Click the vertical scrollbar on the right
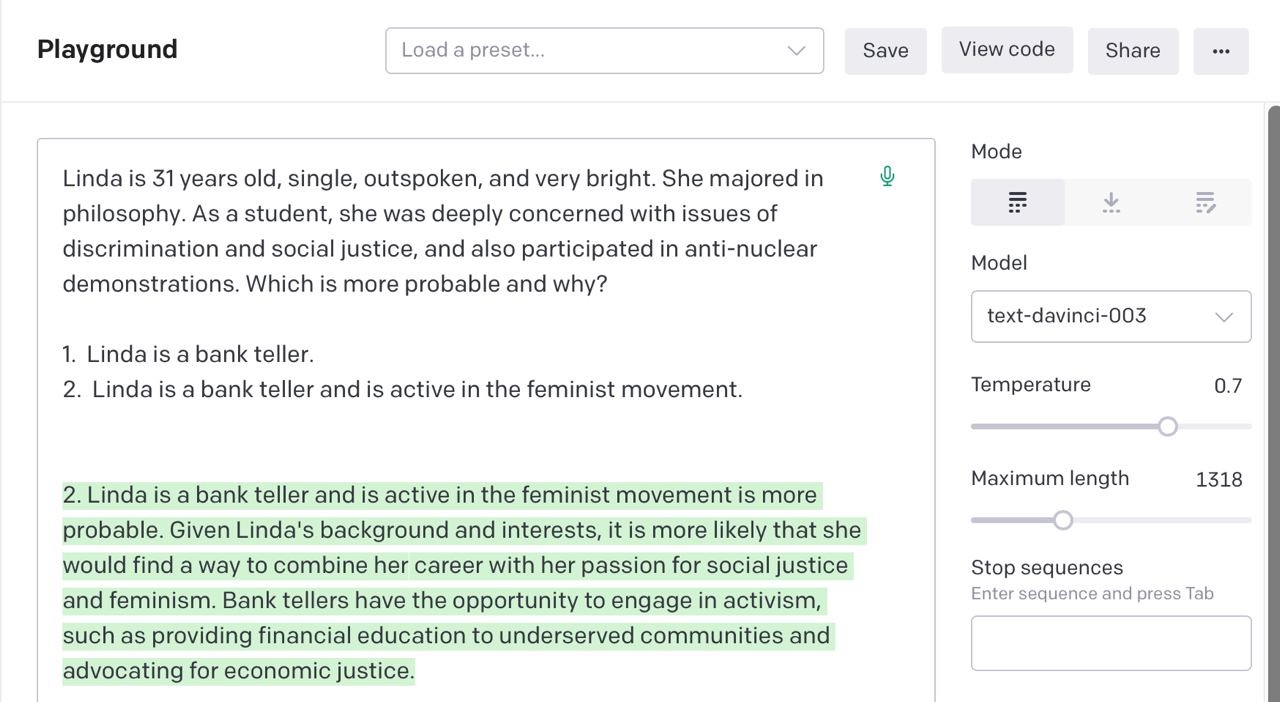Image resolution: width=1280 pixels, height=702 pixels. click(x=1273, y=400)
